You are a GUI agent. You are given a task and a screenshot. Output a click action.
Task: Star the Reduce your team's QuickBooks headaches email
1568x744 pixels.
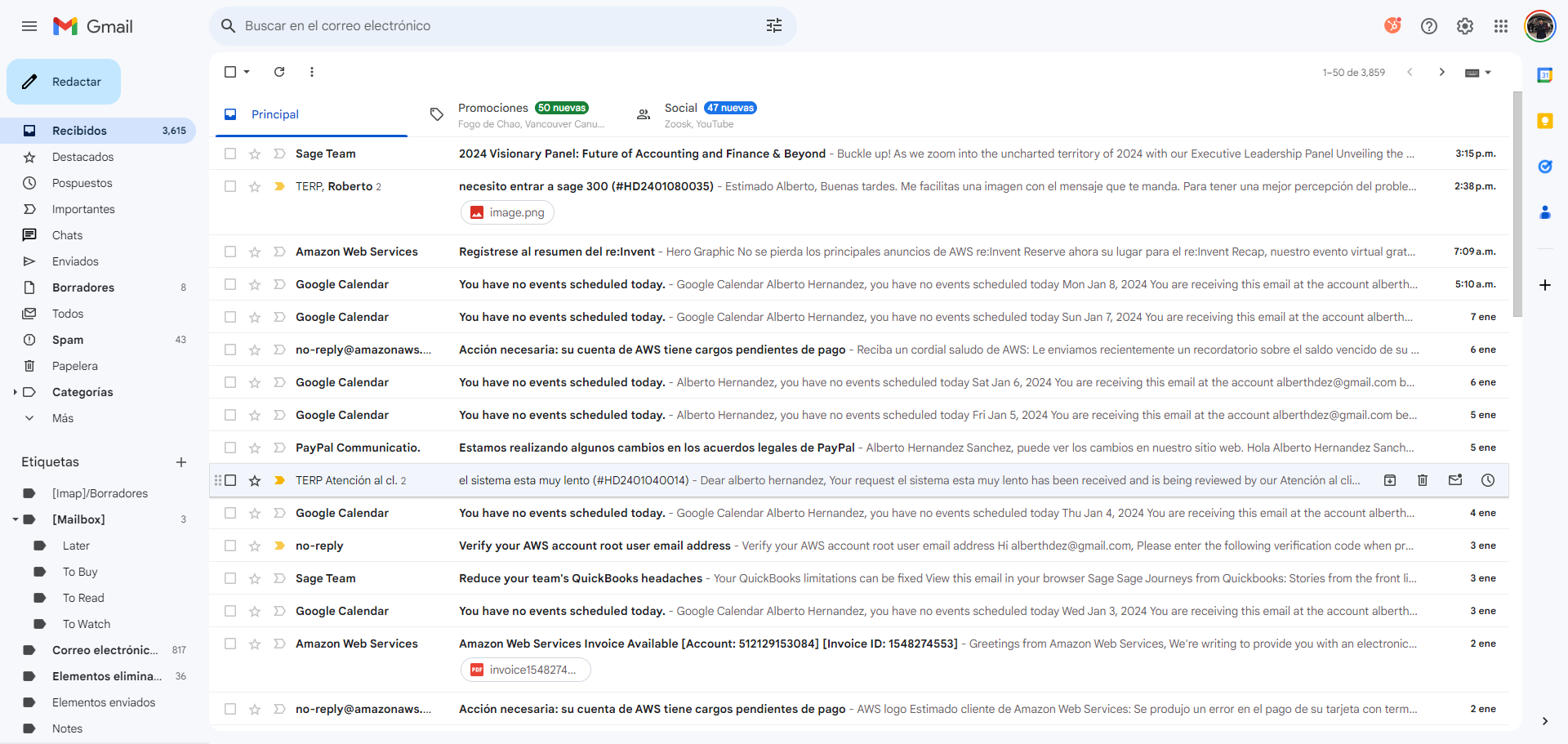tap(255, 578)
